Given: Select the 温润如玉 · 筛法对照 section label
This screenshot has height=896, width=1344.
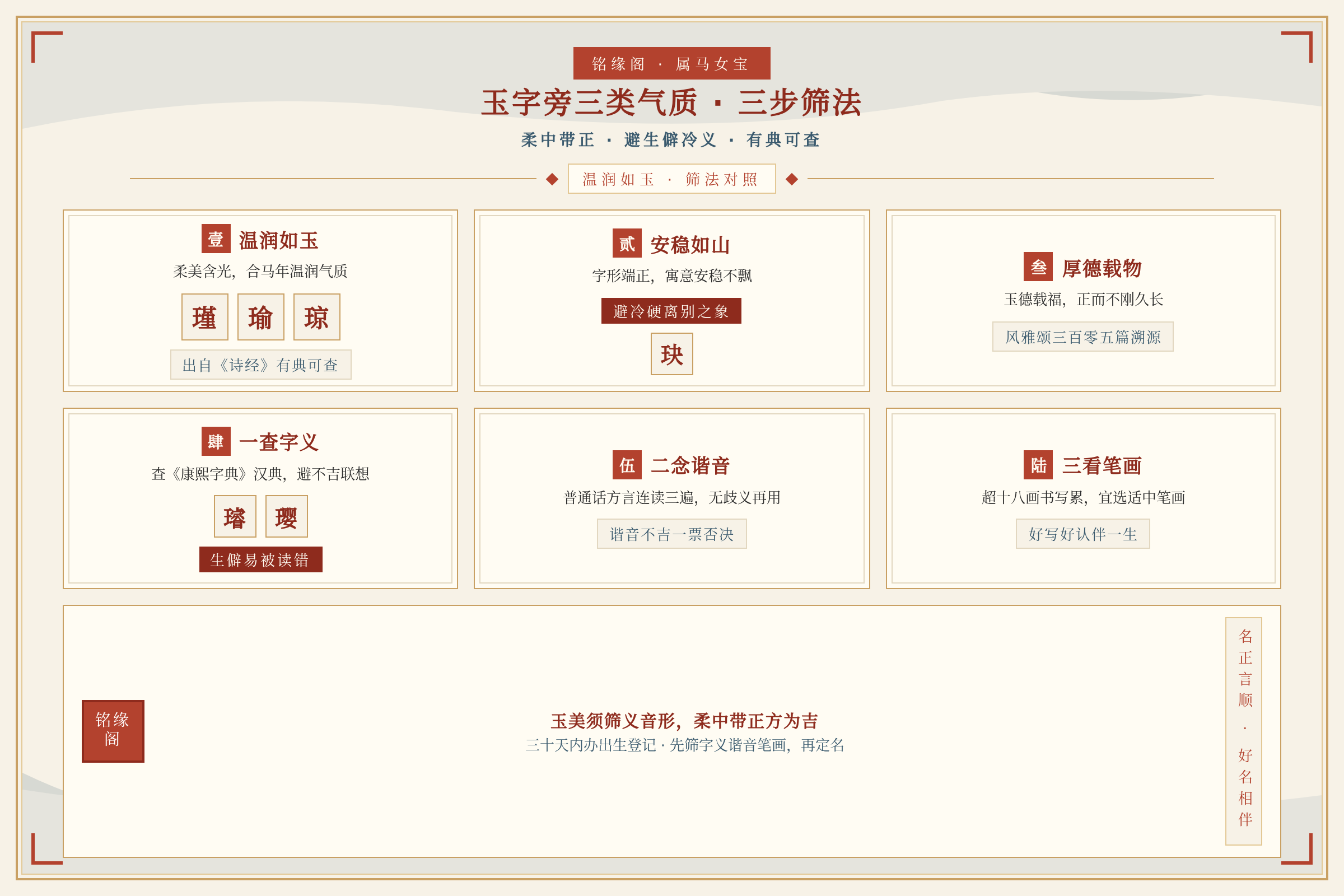Looking at the screenshot, I should (x=671, y=179).
